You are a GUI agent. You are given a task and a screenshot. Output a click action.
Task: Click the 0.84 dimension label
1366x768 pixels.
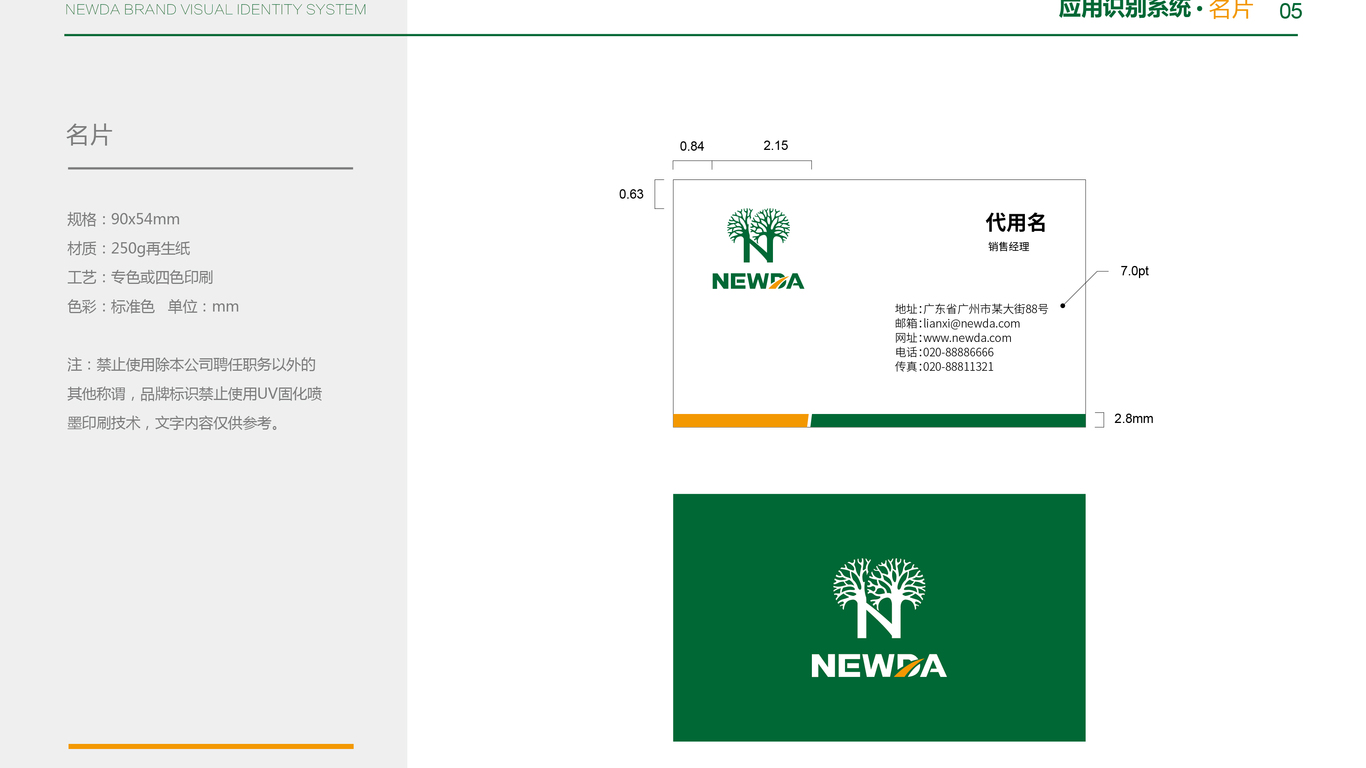pyautogui.click(x=692, y=146)
